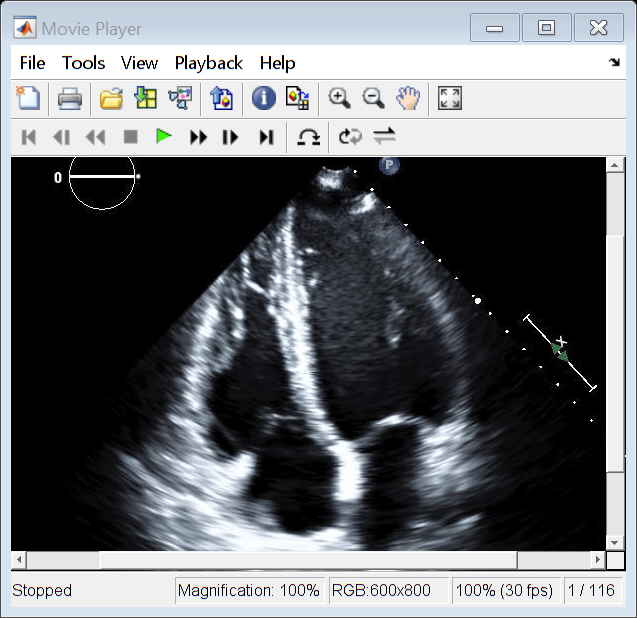The image size is (637, 618).
Task: Open the Playback menu
Action: (208, 63)
